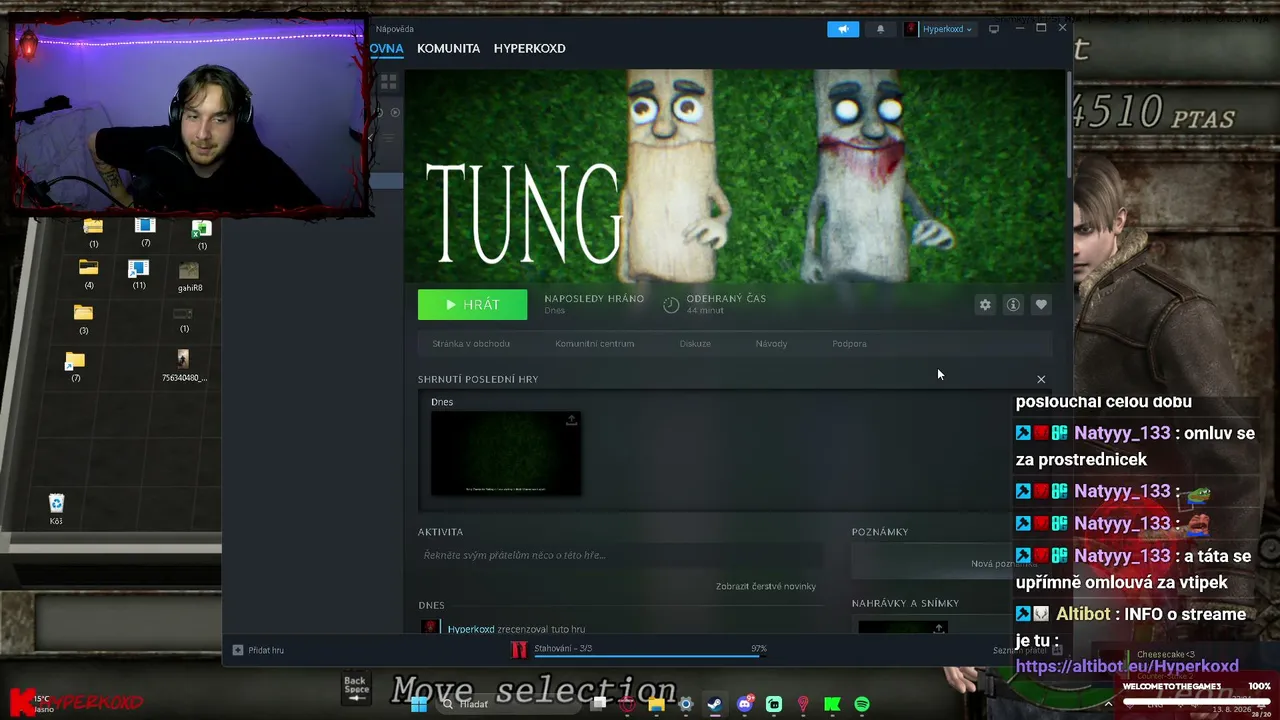This screenshot has height=720, width=1280.
Task: Open Stránka v obchodě link
Action: [471, 344]
